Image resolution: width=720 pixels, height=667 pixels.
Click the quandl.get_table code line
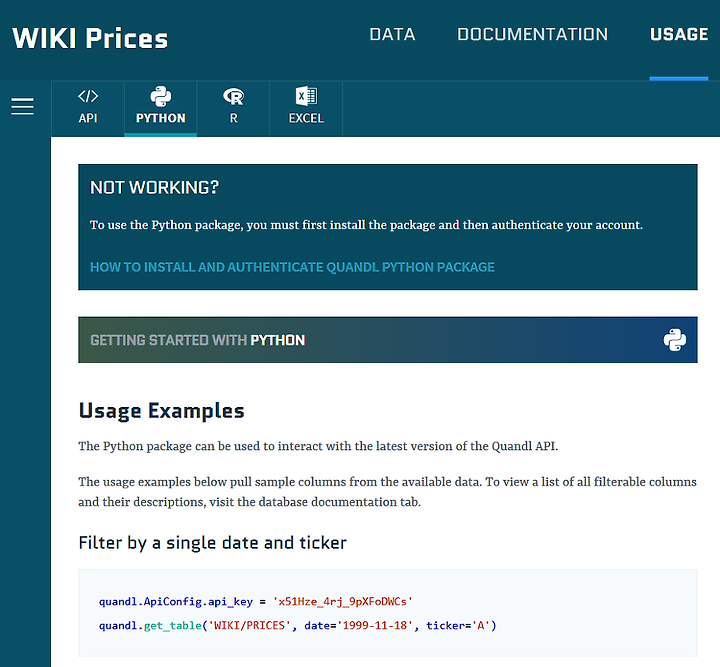coord(298,625)
